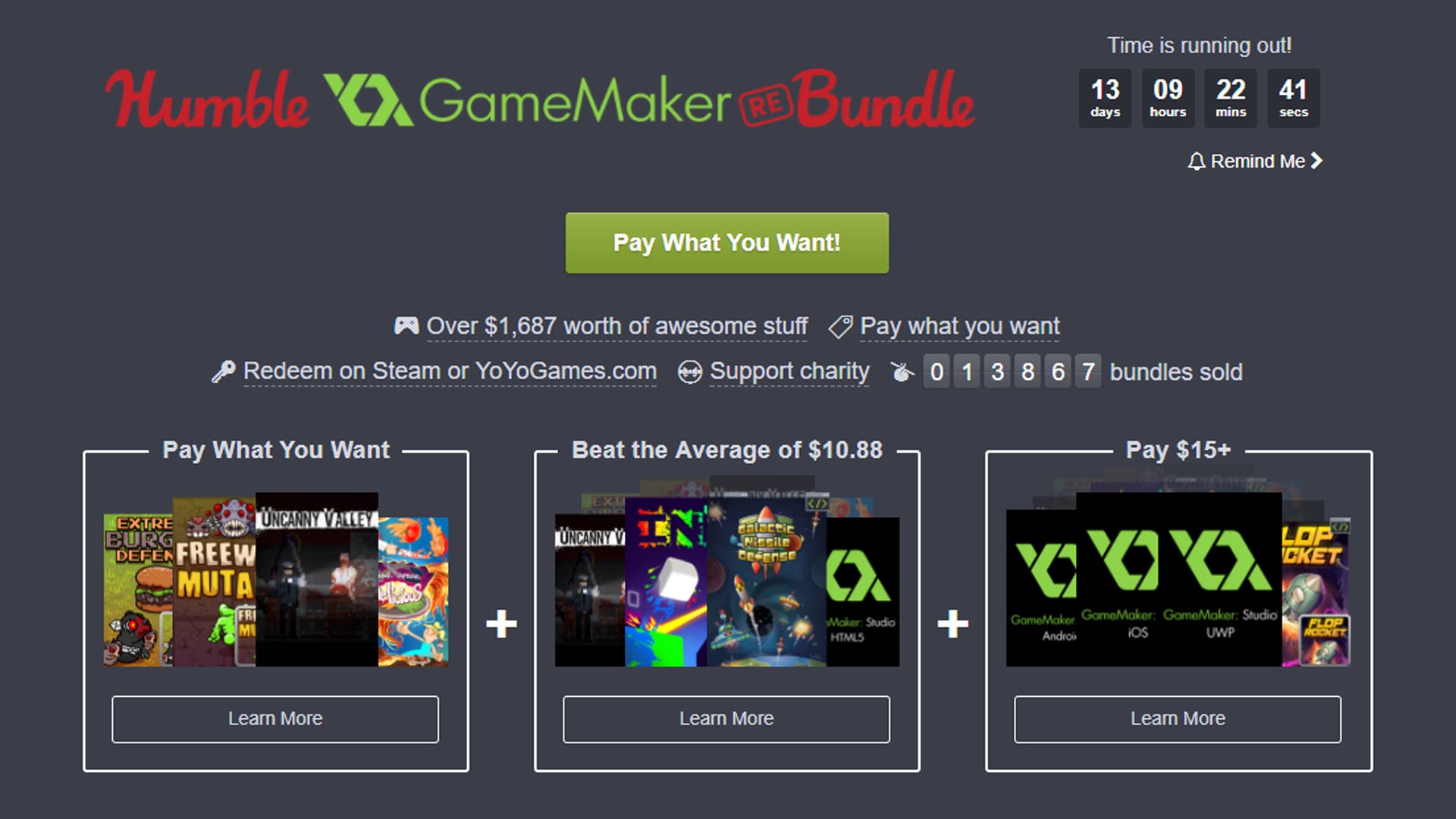
Task: Click Learn More under Pay What You Want
Action: pos(275,719)
